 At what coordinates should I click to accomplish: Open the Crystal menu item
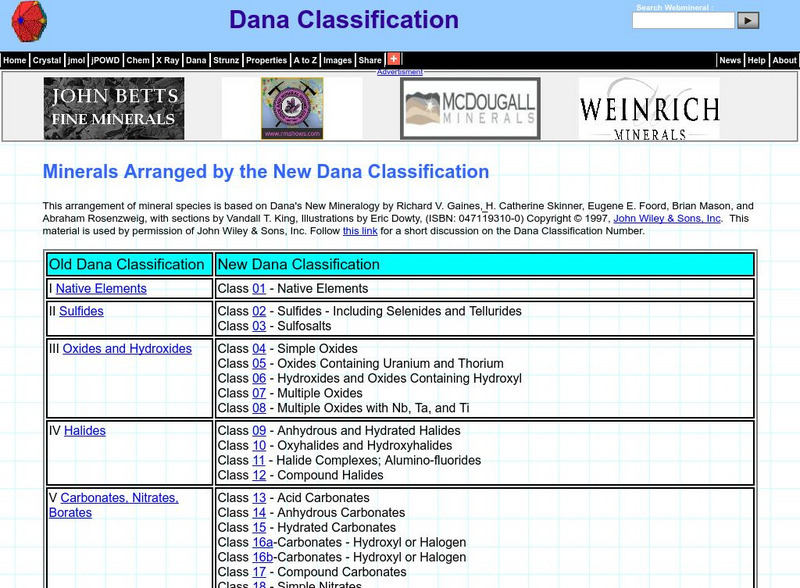coord(47,60)
